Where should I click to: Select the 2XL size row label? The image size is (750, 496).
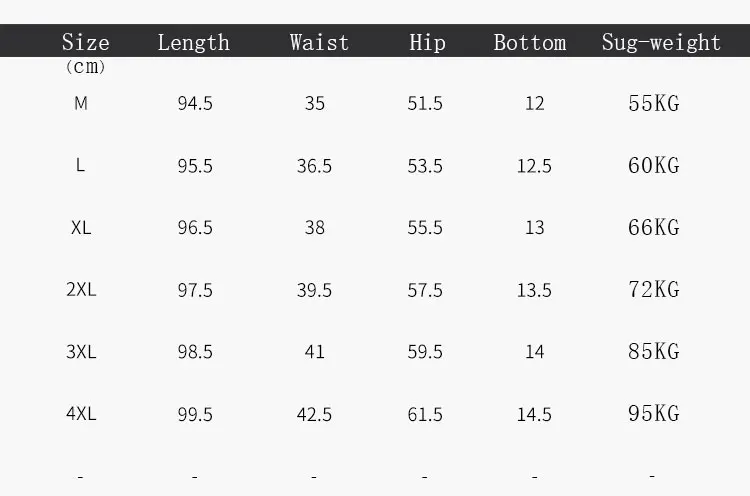coord(81,289)
